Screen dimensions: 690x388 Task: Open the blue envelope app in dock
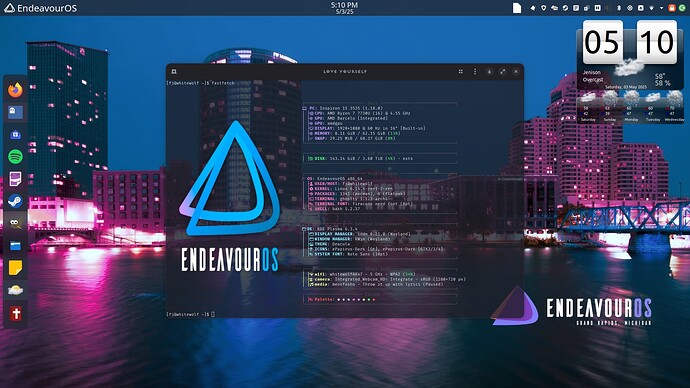(15, 135)
